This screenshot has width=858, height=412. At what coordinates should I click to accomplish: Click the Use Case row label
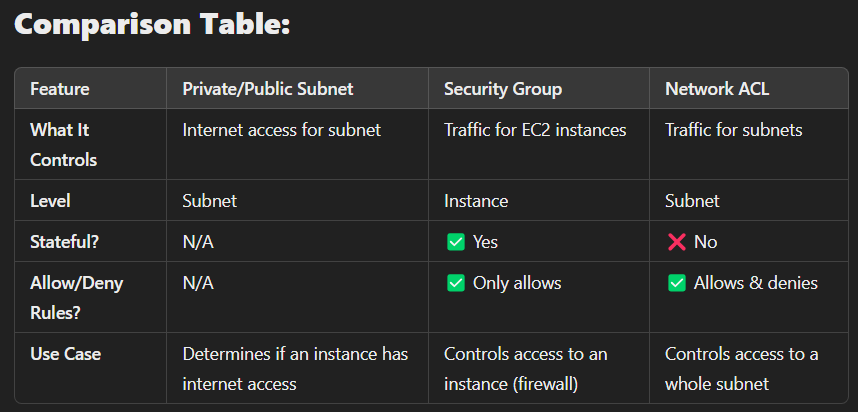pyautogui.click(x=66, y=354)
